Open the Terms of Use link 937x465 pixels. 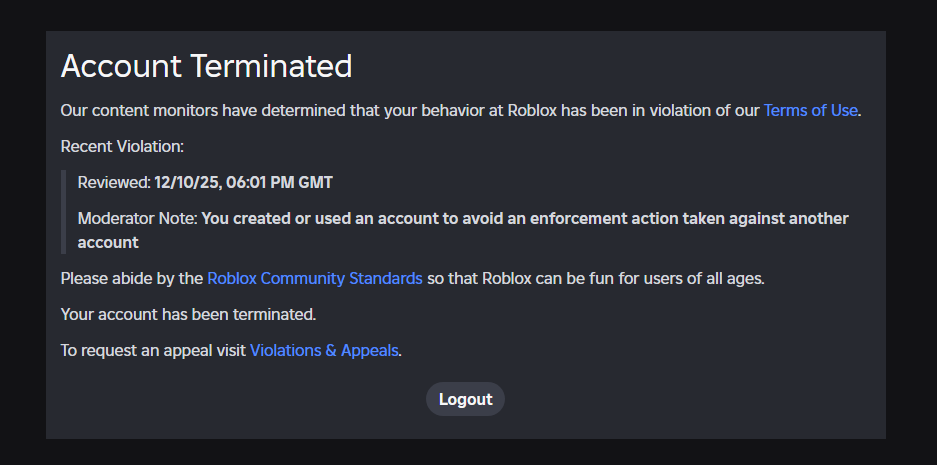tap(810, 110)
